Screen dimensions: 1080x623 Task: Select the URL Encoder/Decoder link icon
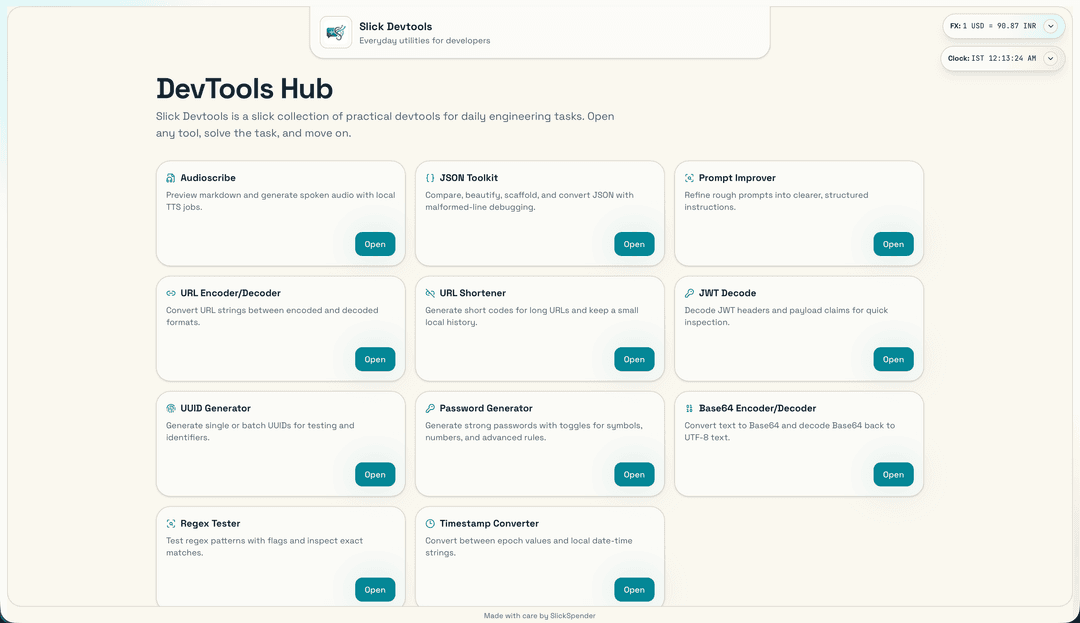169,293
